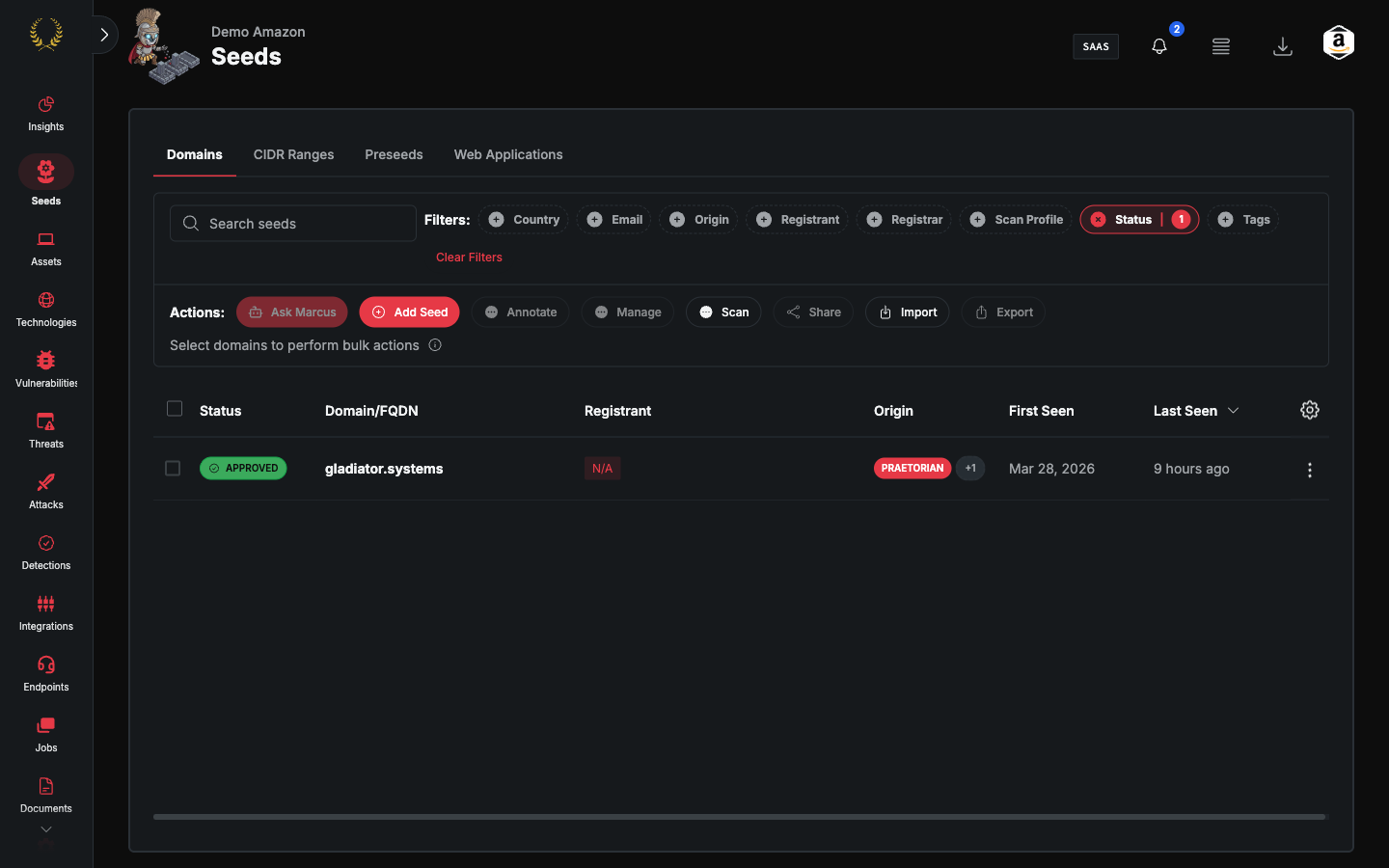
Task: Open Attacks in the sidebar
Action: [45, 492]
